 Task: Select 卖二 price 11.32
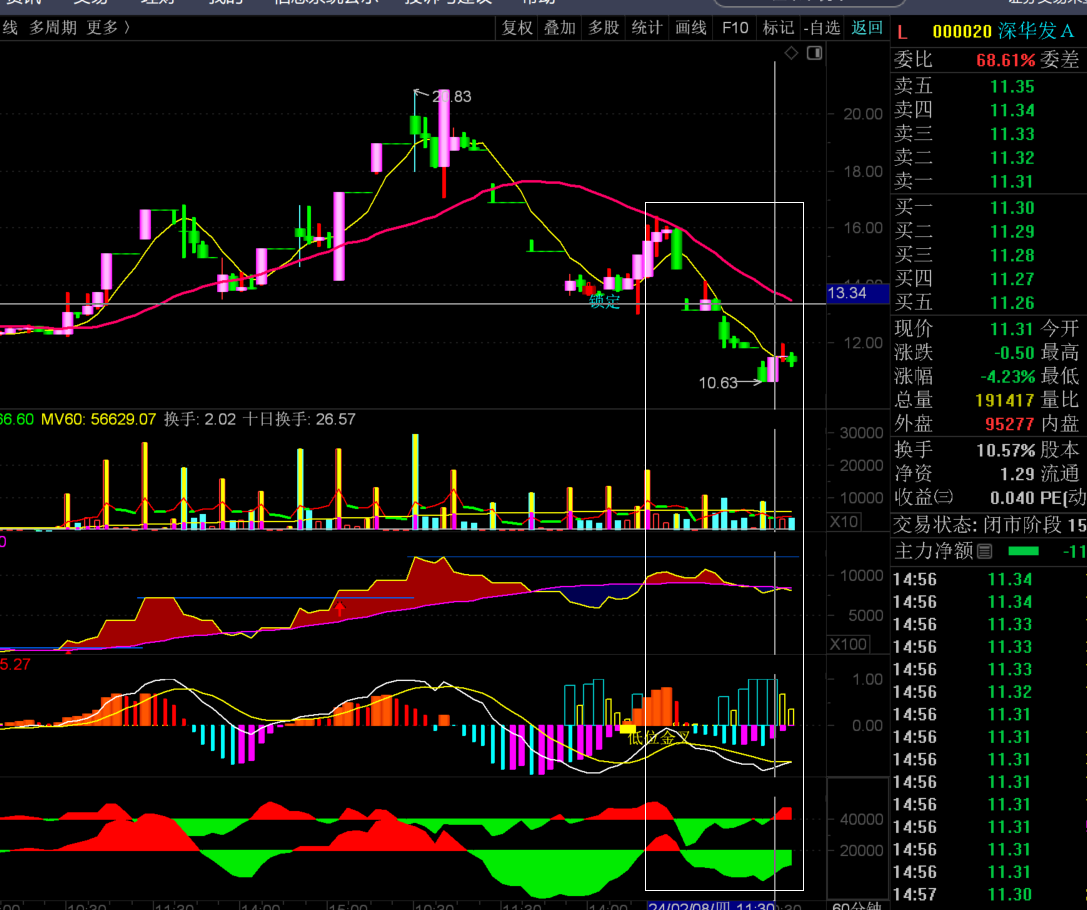(1012, 158)
